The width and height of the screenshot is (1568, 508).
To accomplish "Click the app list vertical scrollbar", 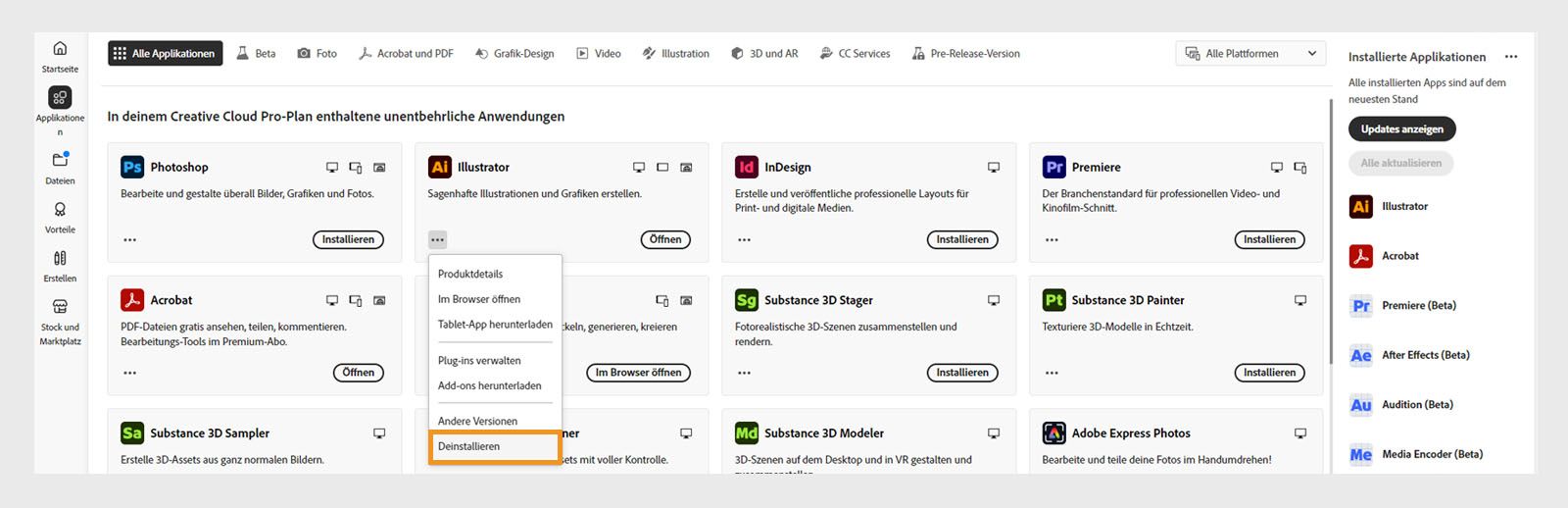I will pyautogui.click(x=1331, y=230).
